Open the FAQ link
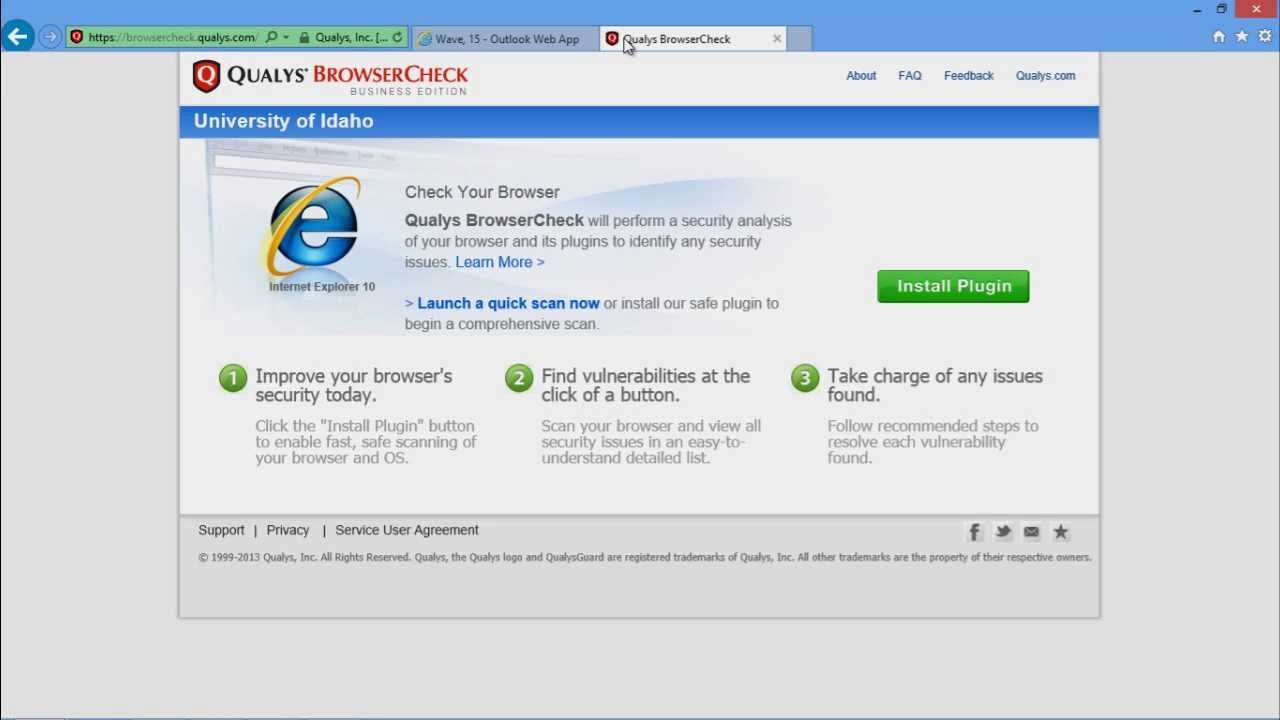The width and height of the screenshot is (1280, 720). 910,76
